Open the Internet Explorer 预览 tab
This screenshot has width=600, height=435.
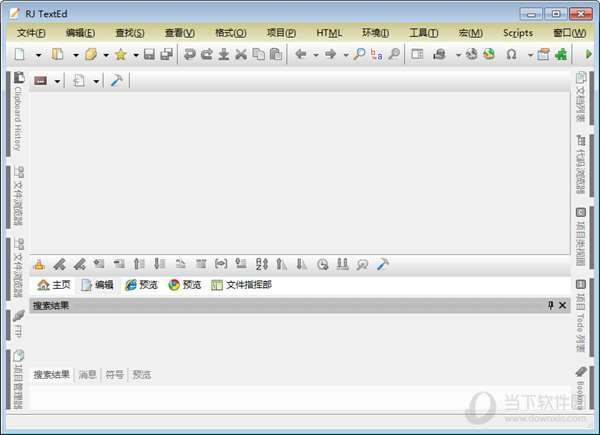pyautogui.click(x=141, y=285)
